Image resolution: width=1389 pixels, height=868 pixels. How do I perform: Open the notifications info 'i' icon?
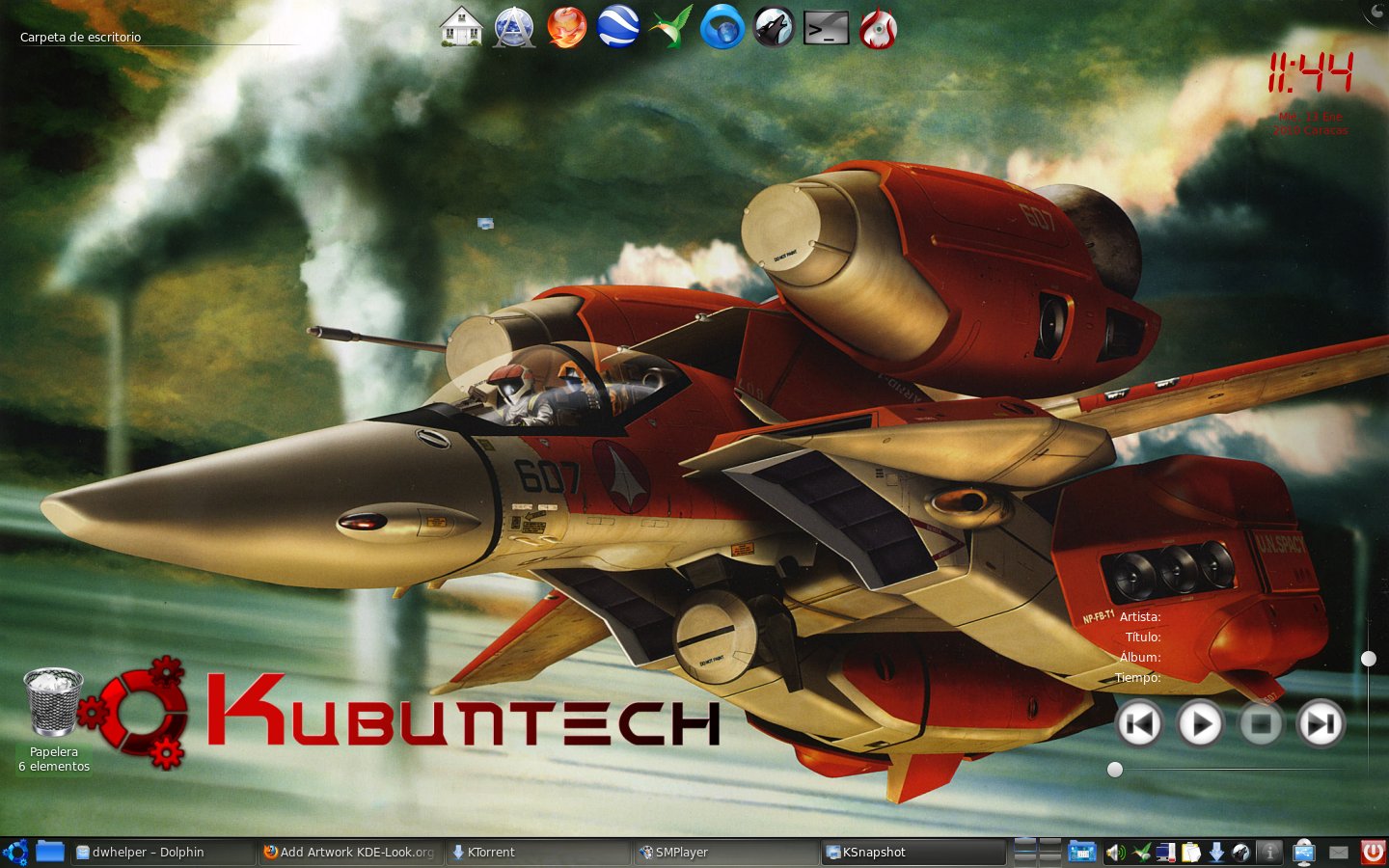(x=1269, y=853)
